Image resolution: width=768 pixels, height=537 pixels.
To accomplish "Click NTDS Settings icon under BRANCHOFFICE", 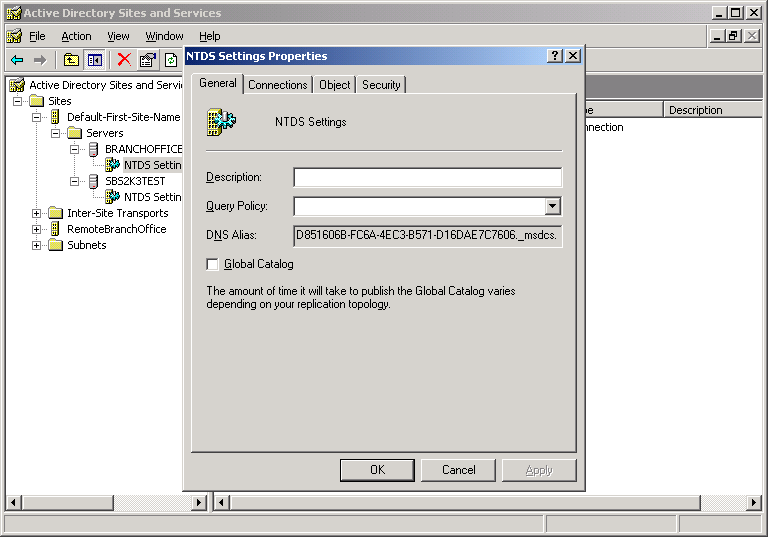I will [113, 165].
